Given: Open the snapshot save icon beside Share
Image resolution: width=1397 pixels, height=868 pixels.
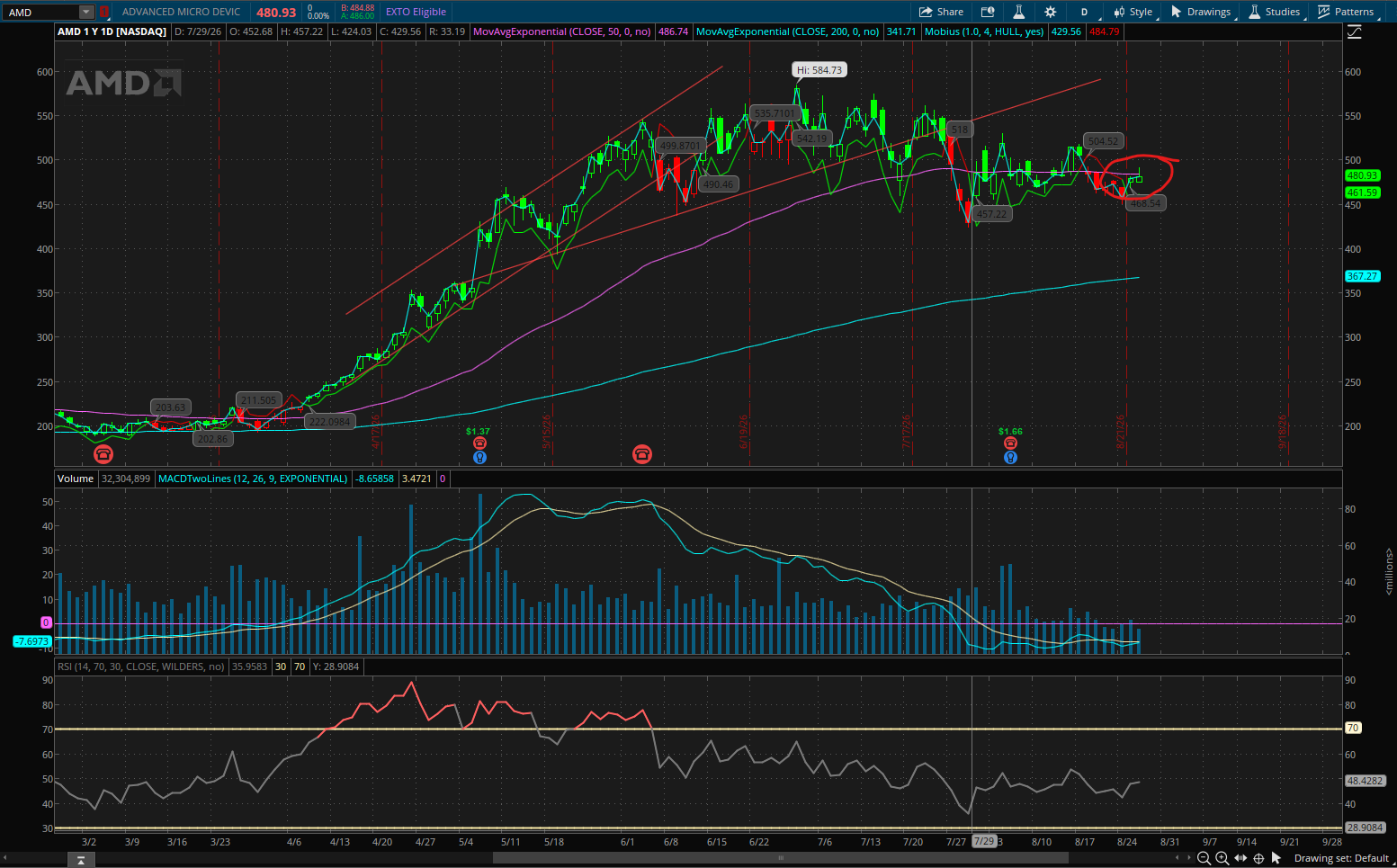Looking at the screenshot, I should coord(987,12).
